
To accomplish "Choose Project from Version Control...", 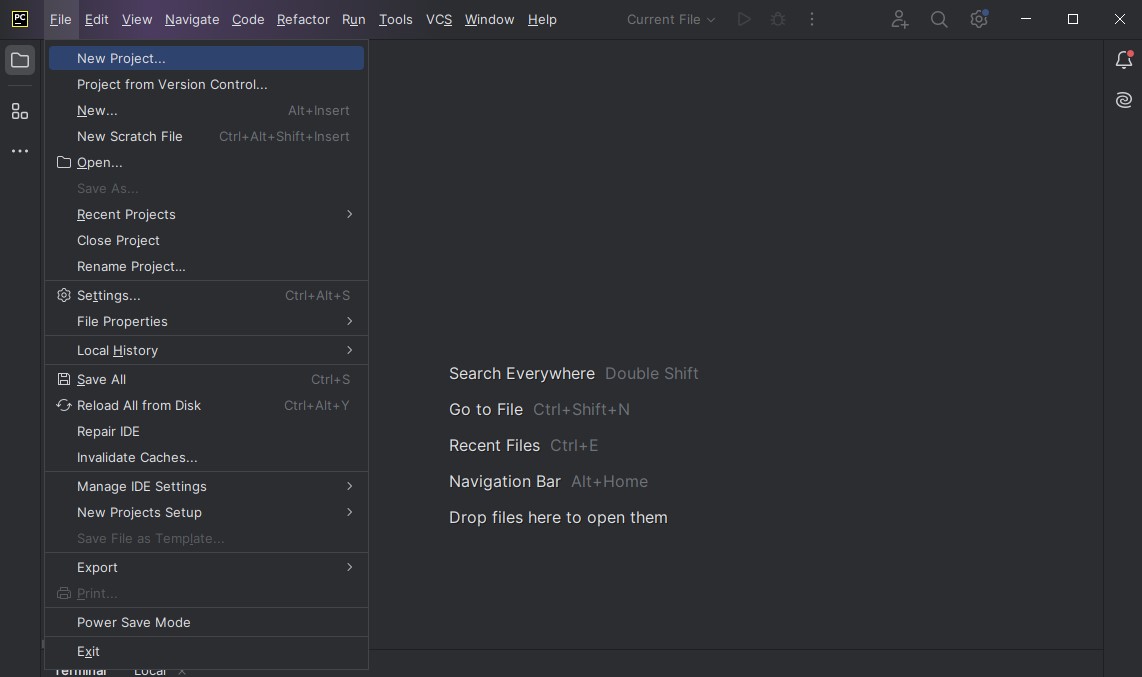I will tap(172, 84).
